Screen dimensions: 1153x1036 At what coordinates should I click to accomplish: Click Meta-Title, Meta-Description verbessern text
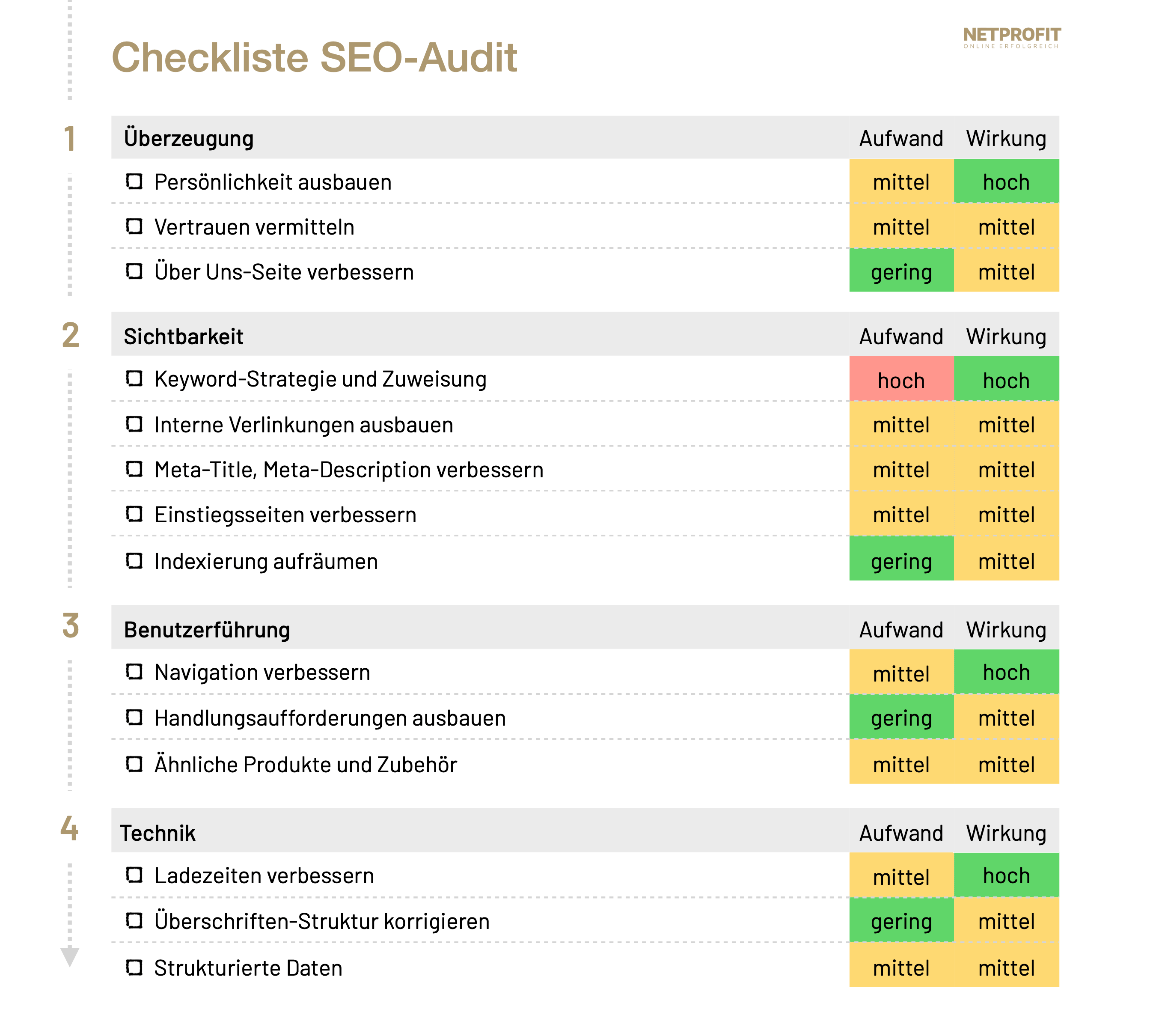tap(349, 470)
